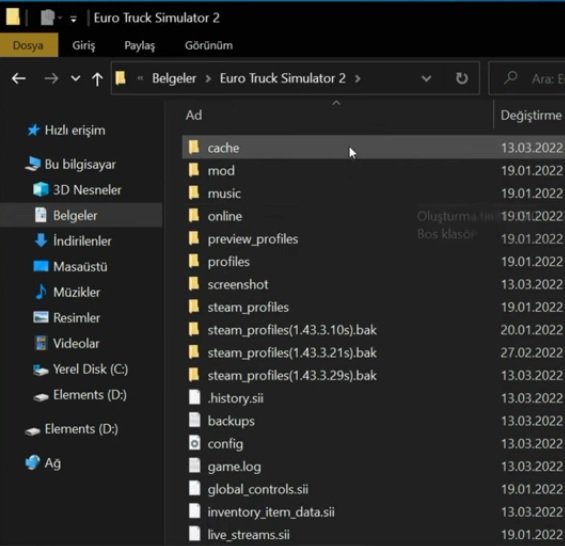Click the music folder icon
Image resolution: width=565 pixels, height=546 pixels.
pos(194,193)
